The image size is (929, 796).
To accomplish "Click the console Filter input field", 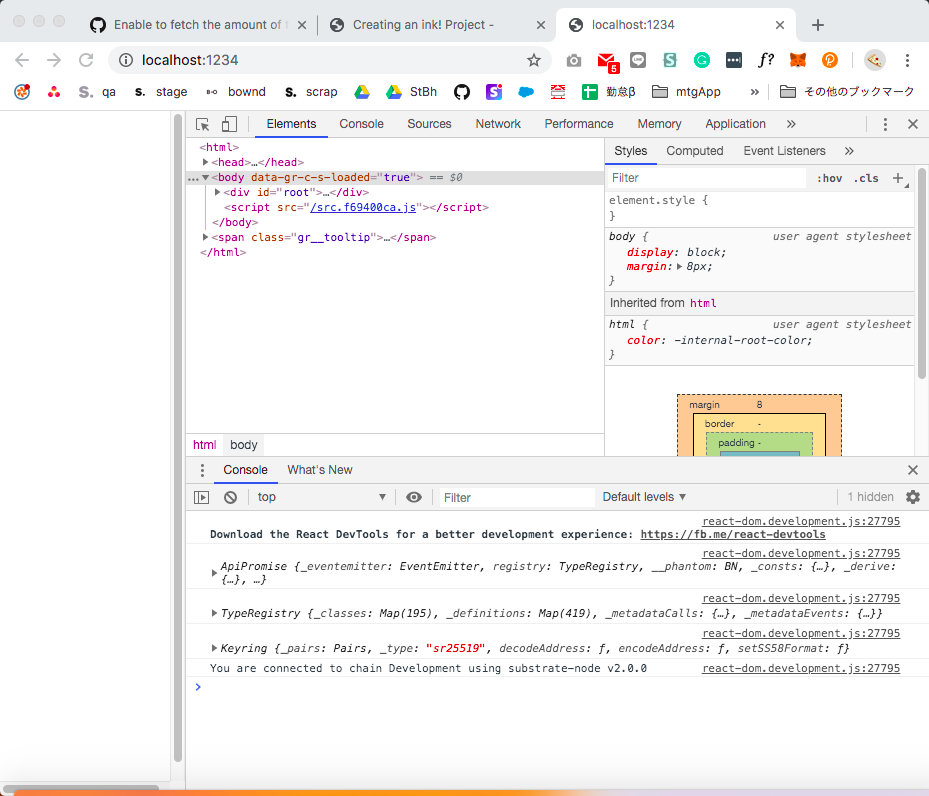I will coord(517,498).
